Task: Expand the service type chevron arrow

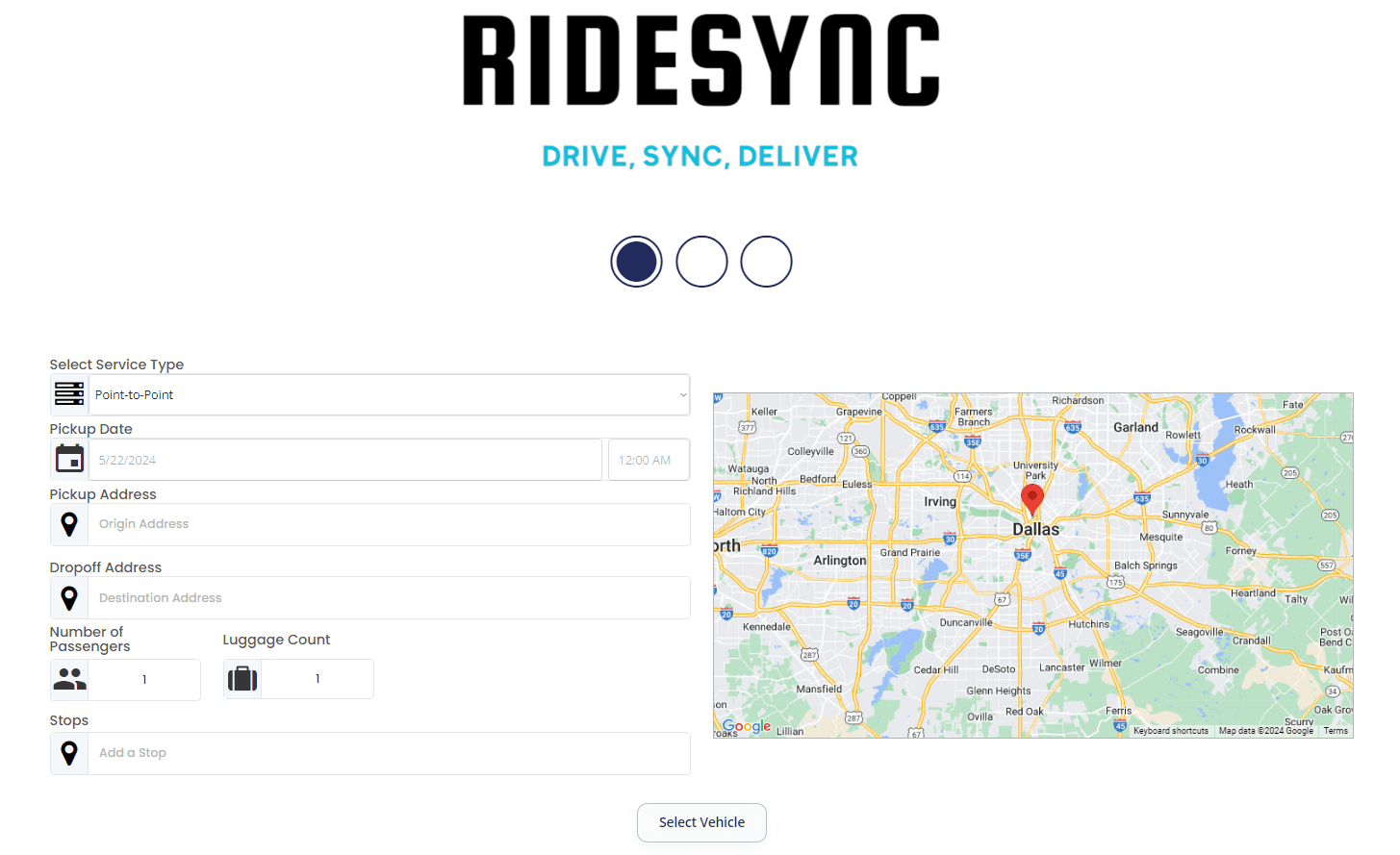Action: tap(682, 394)
